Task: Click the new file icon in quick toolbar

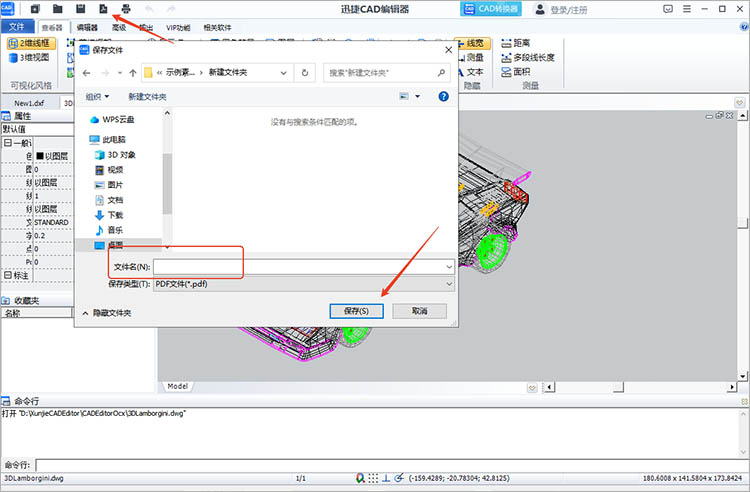Action: [x=35, y=9]
